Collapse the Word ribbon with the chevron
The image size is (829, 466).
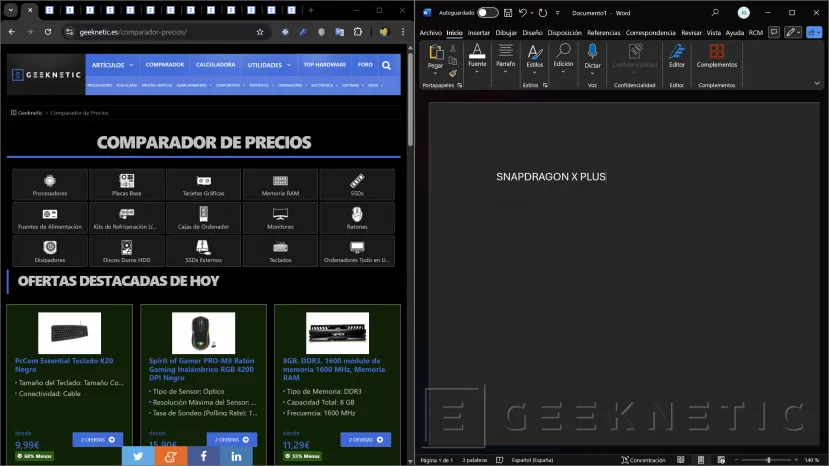point(817,84)
